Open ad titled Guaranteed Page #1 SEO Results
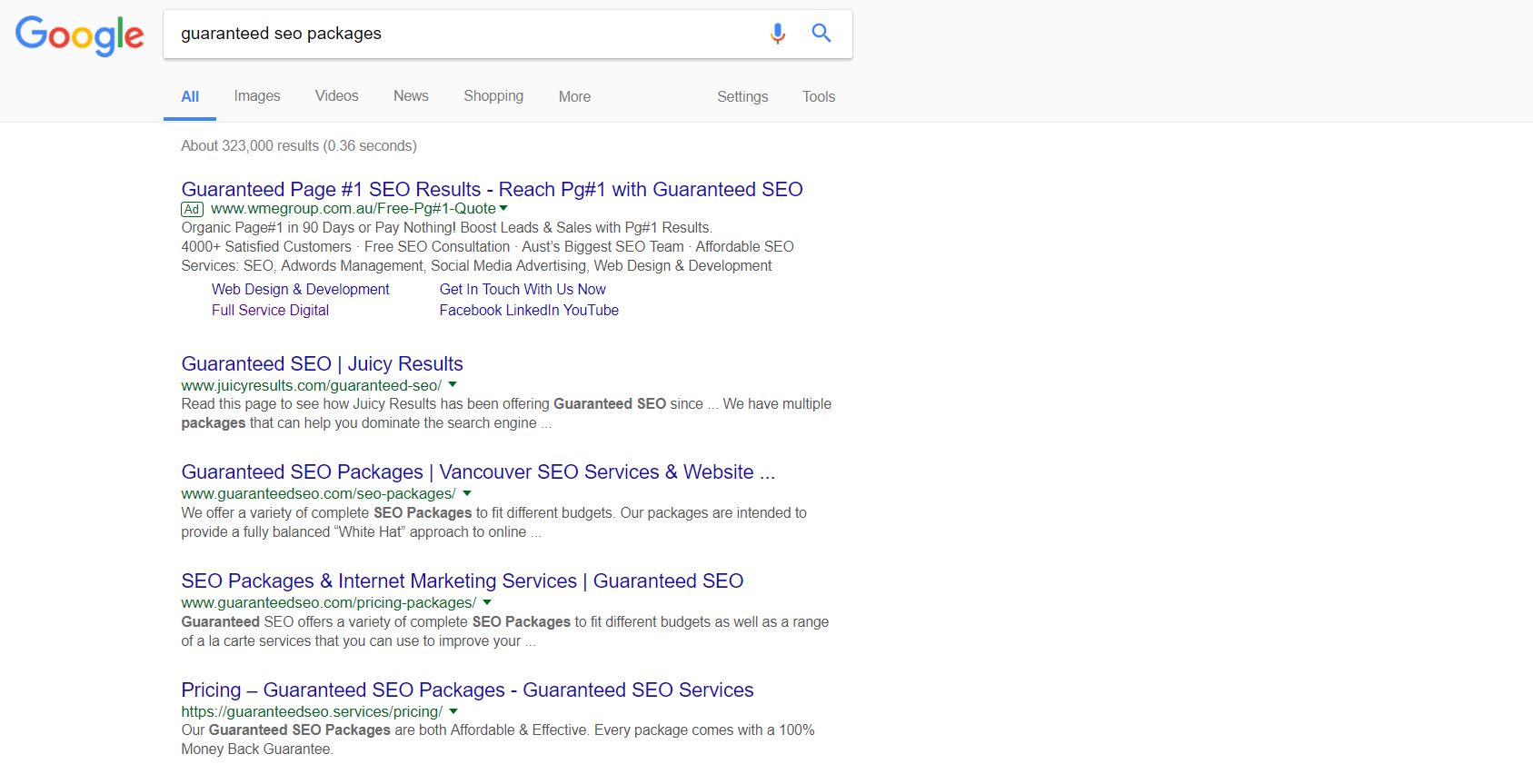 [492, 189]
